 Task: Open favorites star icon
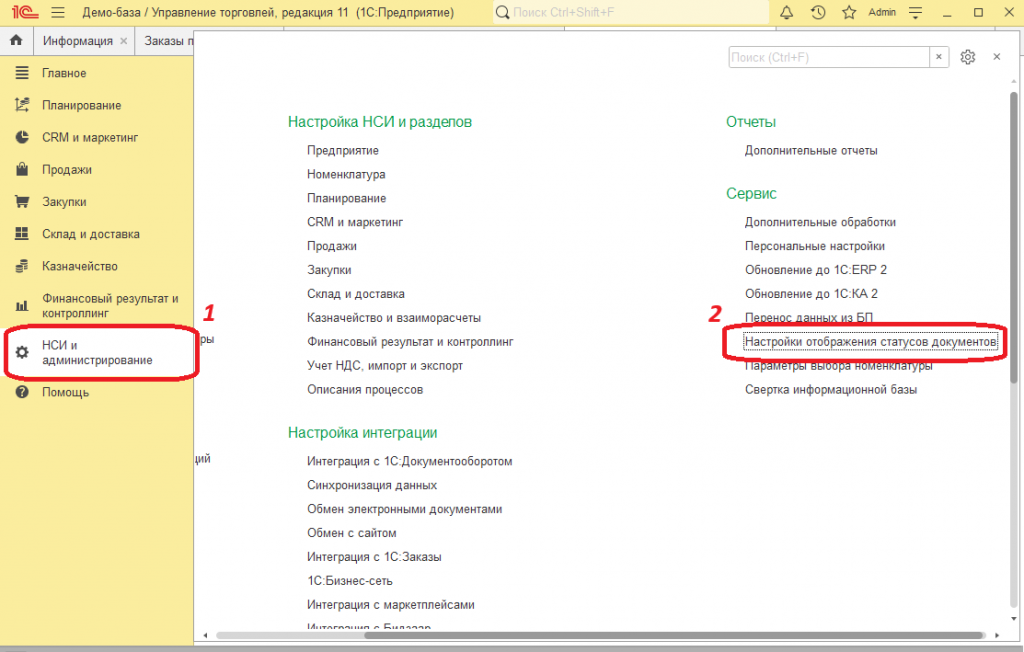click(x=849, y=12)
